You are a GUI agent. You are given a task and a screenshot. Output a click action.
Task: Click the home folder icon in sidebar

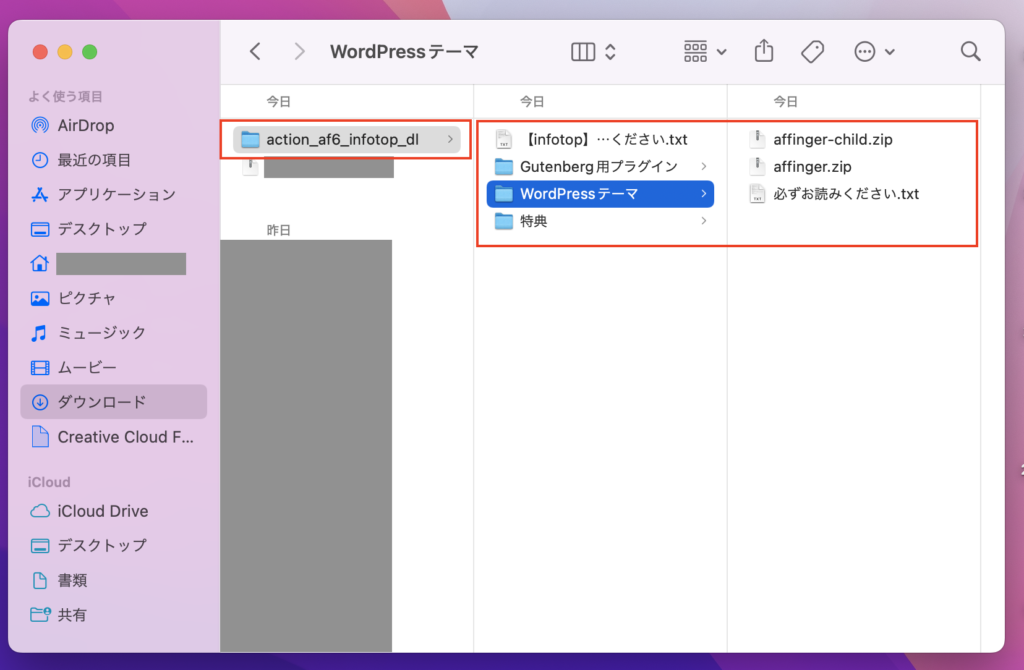(40, 264)
